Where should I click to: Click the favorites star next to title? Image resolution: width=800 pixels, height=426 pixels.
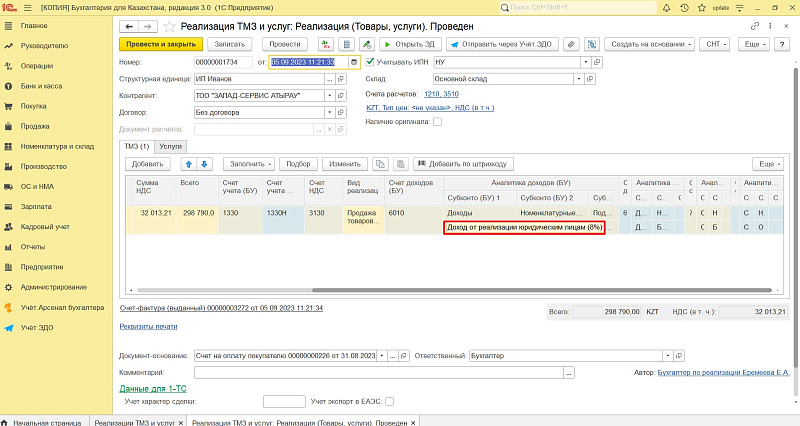[x=168, y=23]
